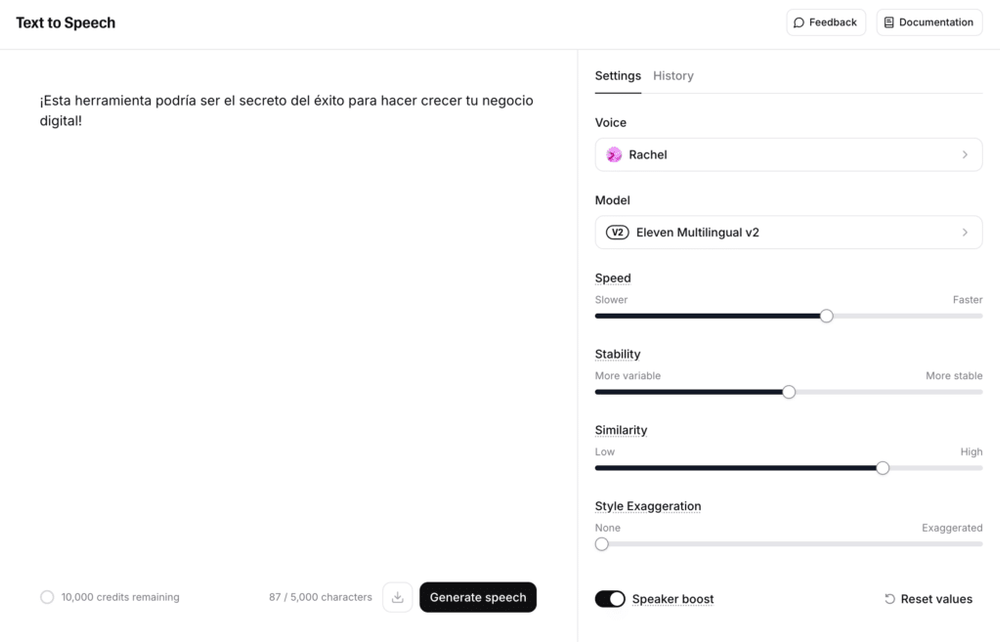Click the More stable label
The width and height of the screenshot is (1000, 642).
[x=954, y=376]
